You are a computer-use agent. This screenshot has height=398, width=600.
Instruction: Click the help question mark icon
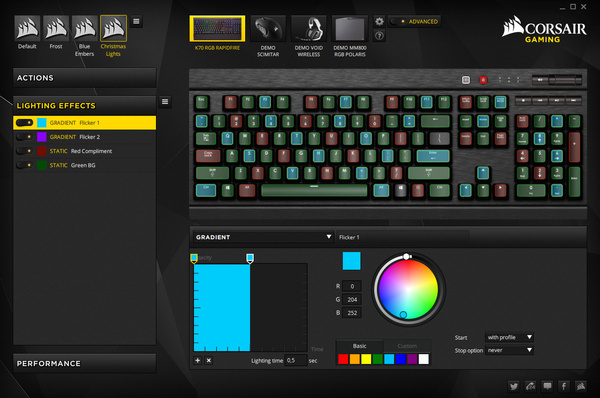point(379,36)
